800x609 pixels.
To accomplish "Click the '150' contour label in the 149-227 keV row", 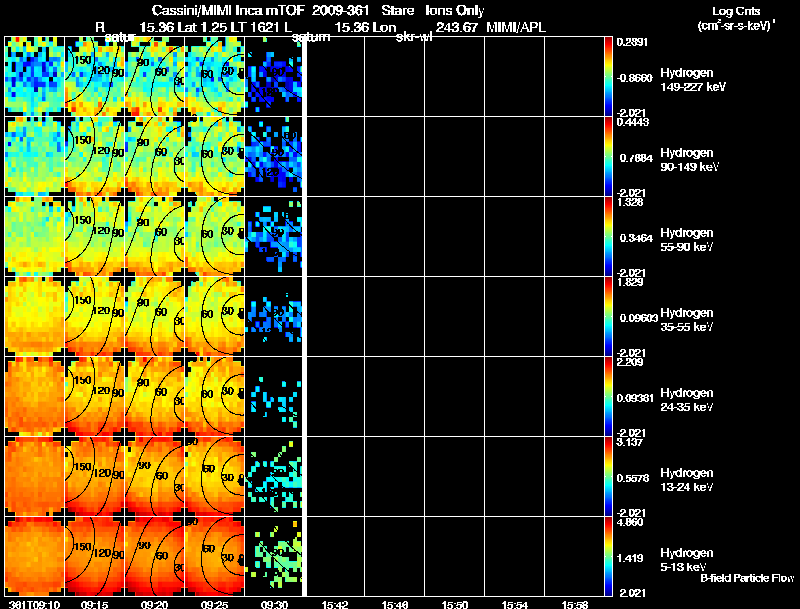I will point(83,60).
